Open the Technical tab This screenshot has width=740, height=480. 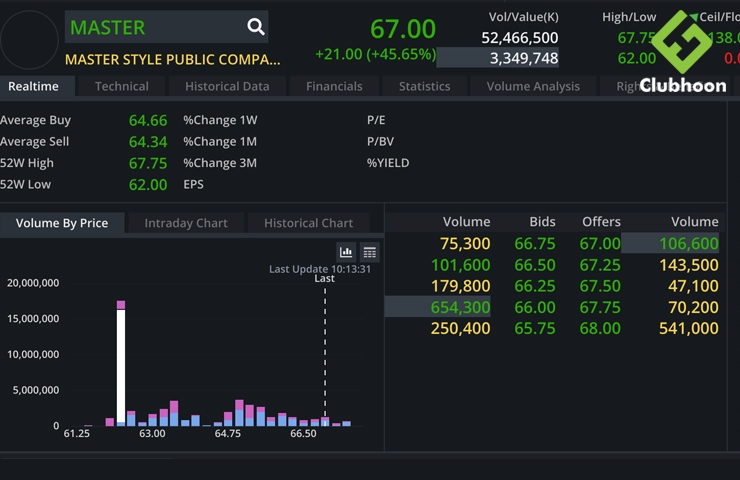click(x=122, y=86)
